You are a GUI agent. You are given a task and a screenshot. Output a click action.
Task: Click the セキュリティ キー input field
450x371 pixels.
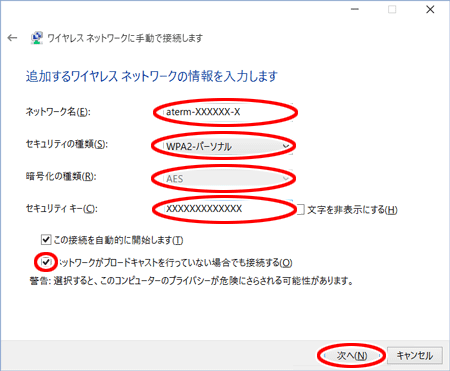tap(228, 209)
